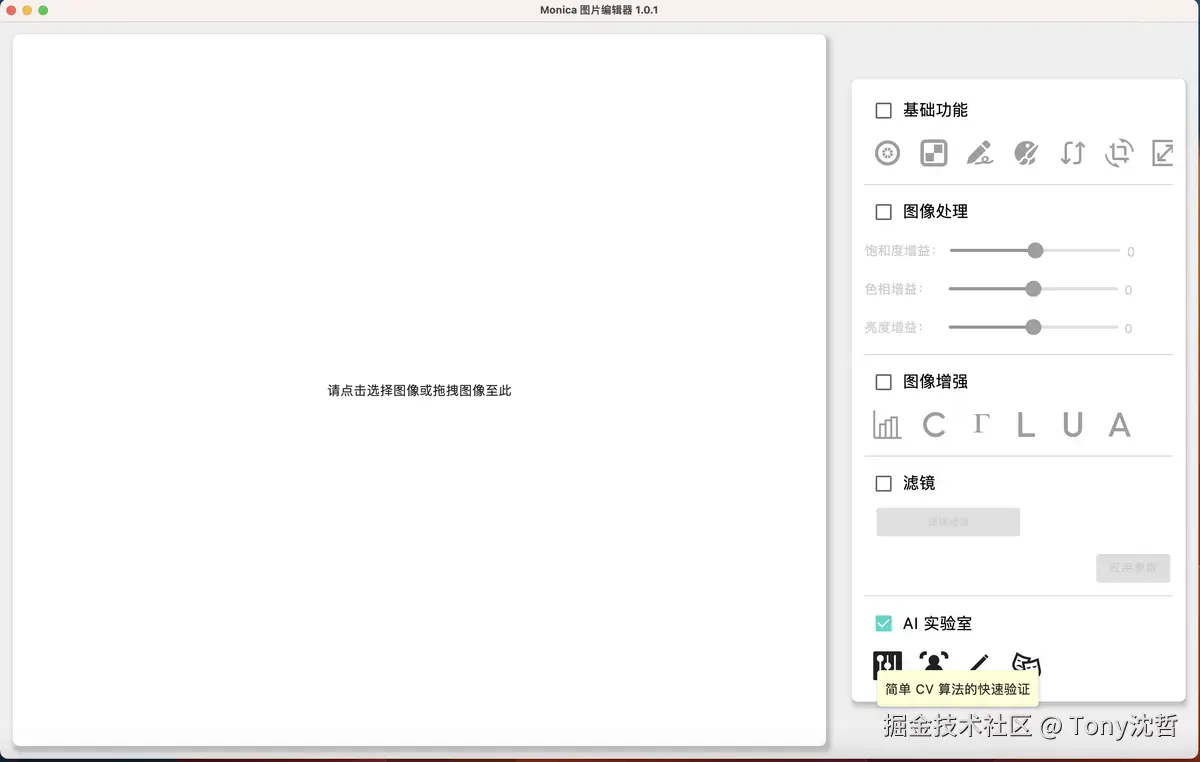
Task: Disable the AI 实验室 checkbox
Action: [883, 623]
